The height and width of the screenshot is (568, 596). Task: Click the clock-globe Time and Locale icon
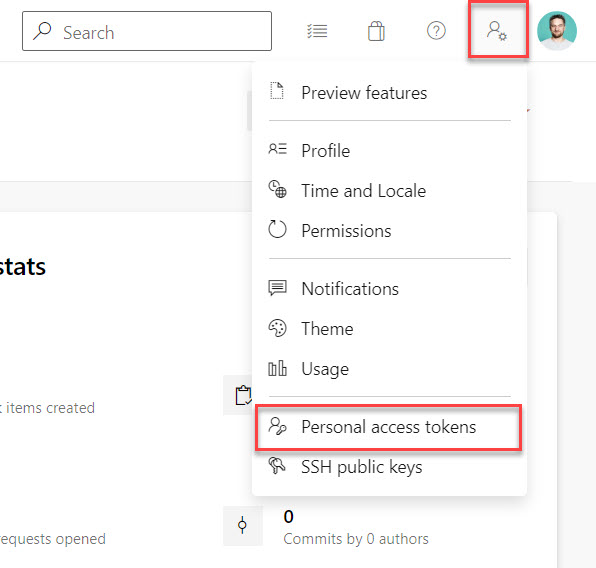(x=278, y=189)
